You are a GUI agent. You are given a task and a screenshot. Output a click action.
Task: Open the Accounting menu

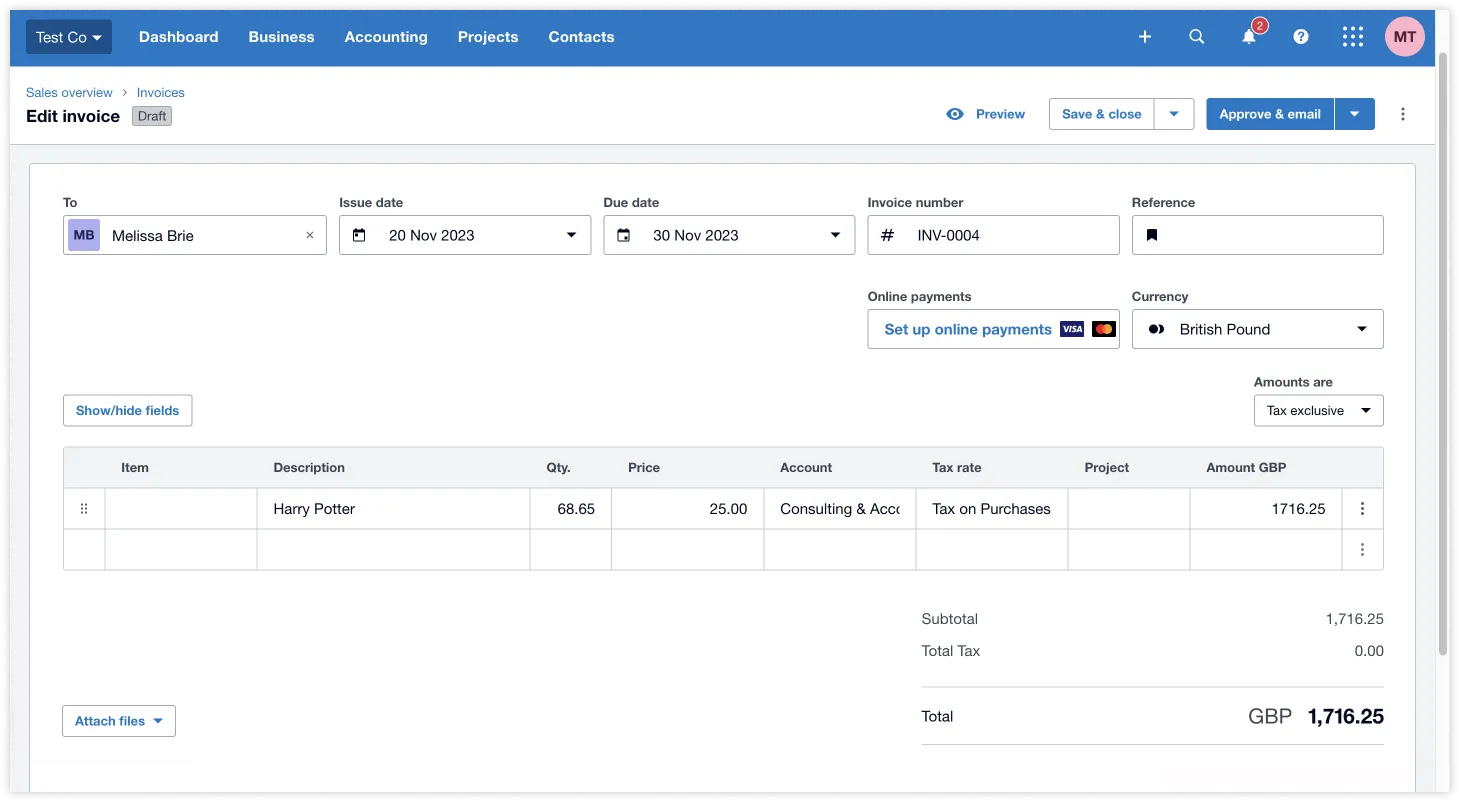pyautogui.click(x=386, y=37)
